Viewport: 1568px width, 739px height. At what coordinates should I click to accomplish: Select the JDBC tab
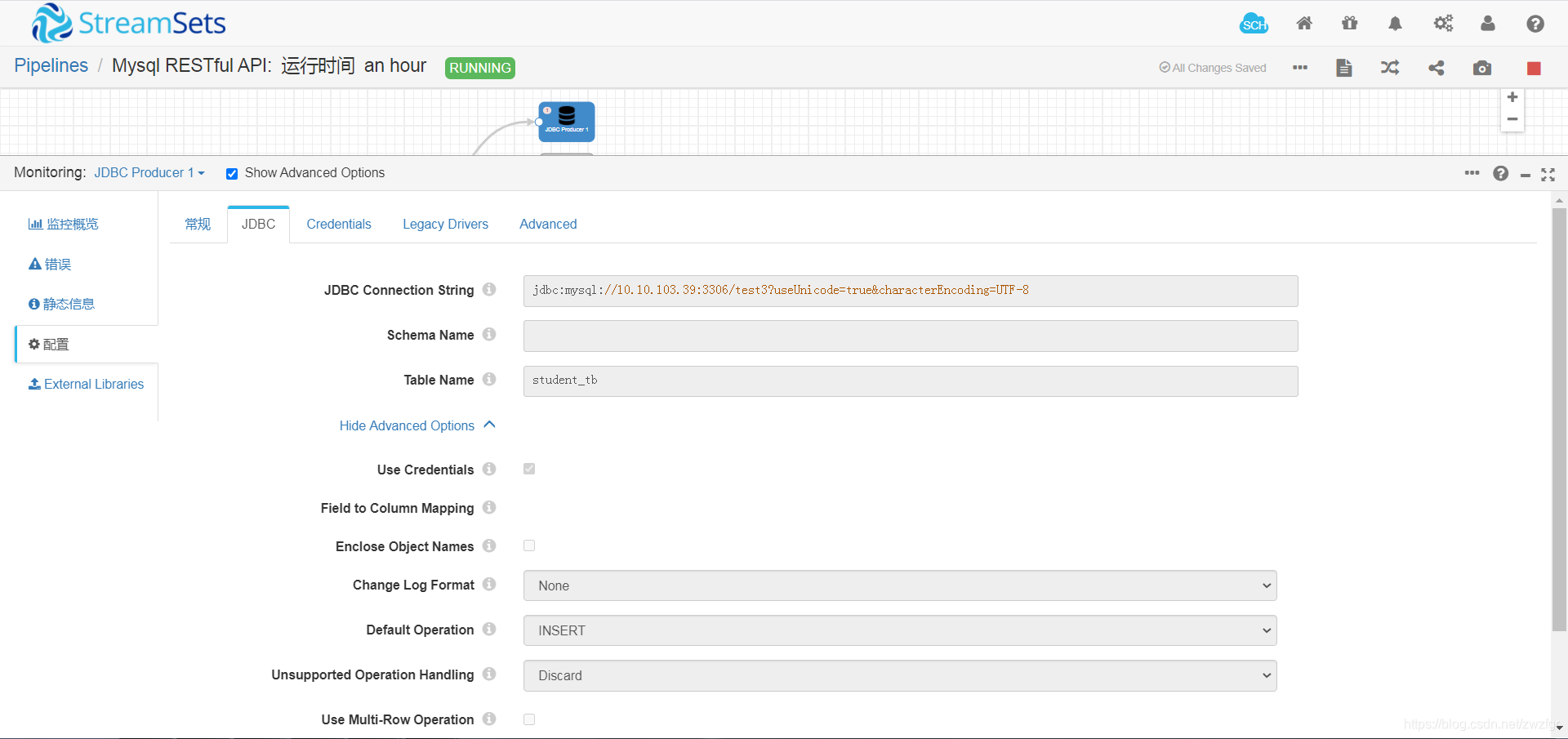pyautogui.click(x=258, y=224)
